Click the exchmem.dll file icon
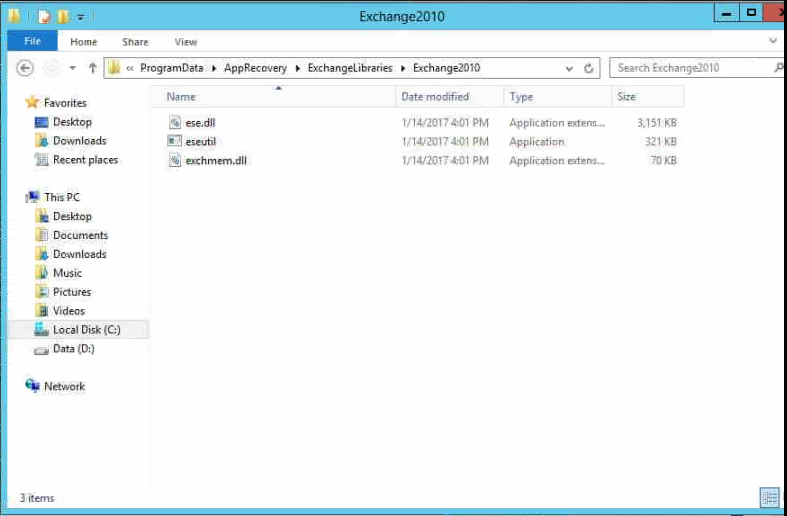This screenshot has height=516, width=787. pos(175,160)
